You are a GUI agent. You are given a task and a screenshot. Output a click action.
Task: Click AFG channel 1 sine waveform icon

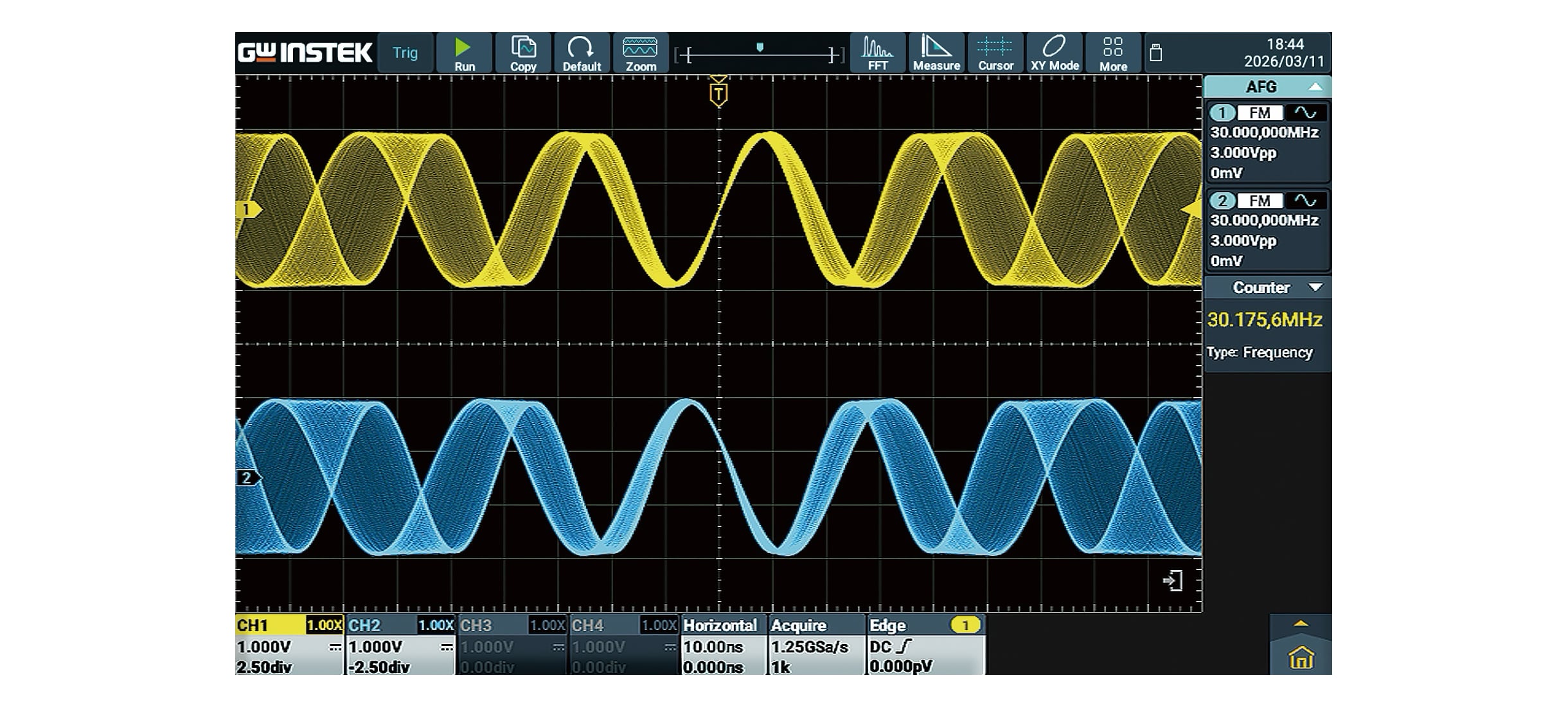pos(1306,113)
